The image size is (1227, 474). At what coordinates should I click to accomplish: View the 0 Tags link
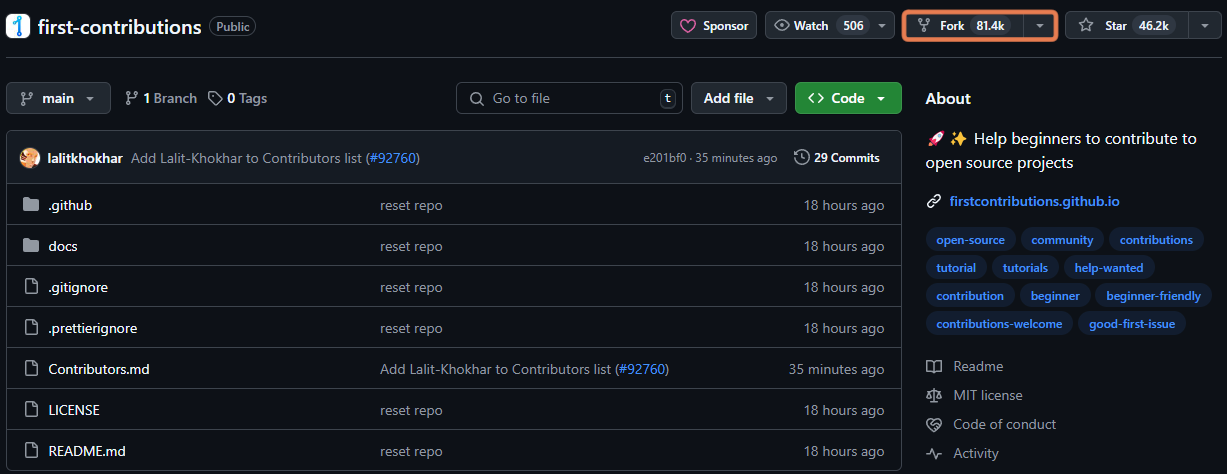click(x=237, y=98)
